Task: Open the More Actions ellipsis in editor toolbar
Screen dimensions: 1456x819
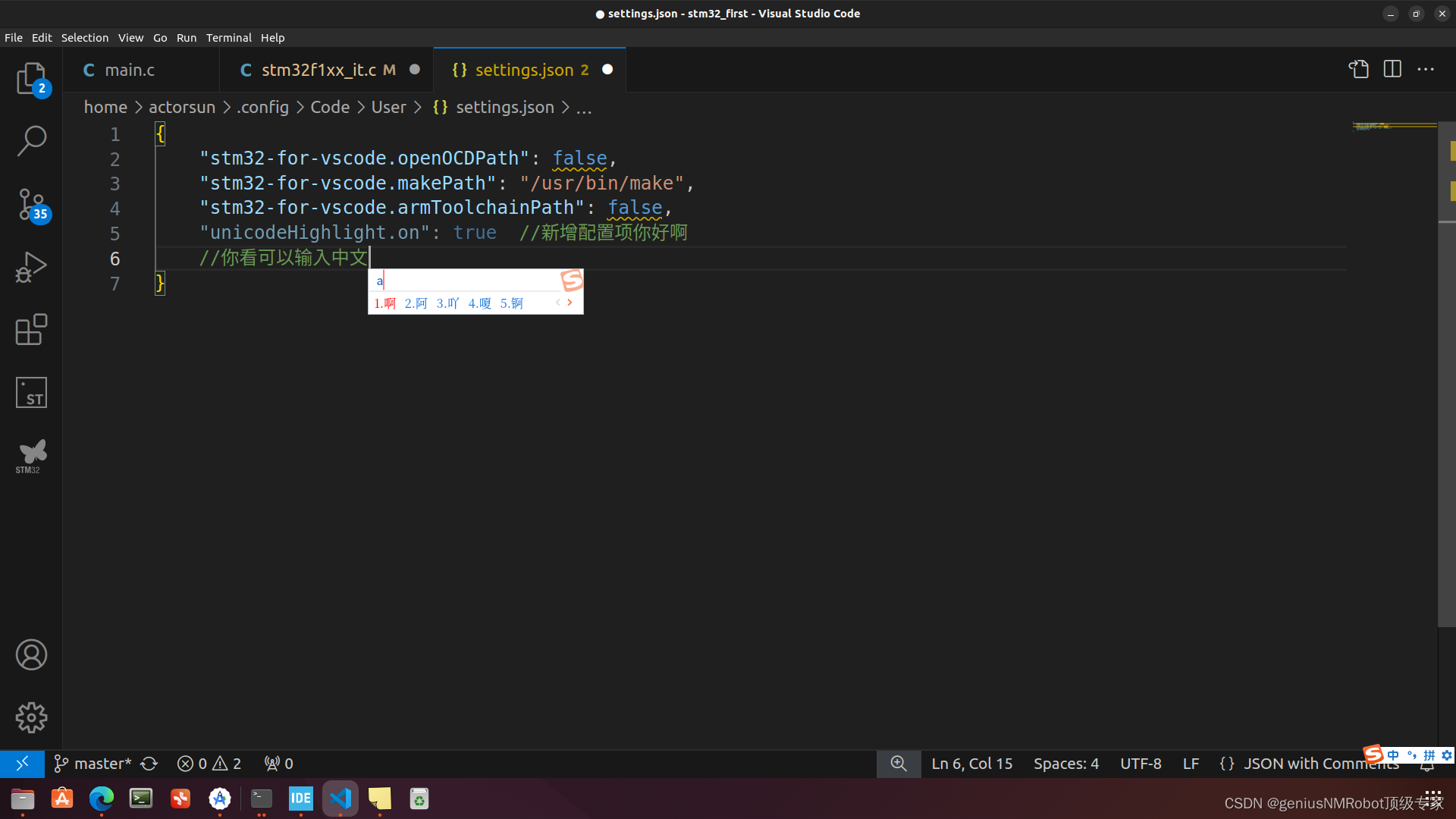Action: tap(1426, 69)
